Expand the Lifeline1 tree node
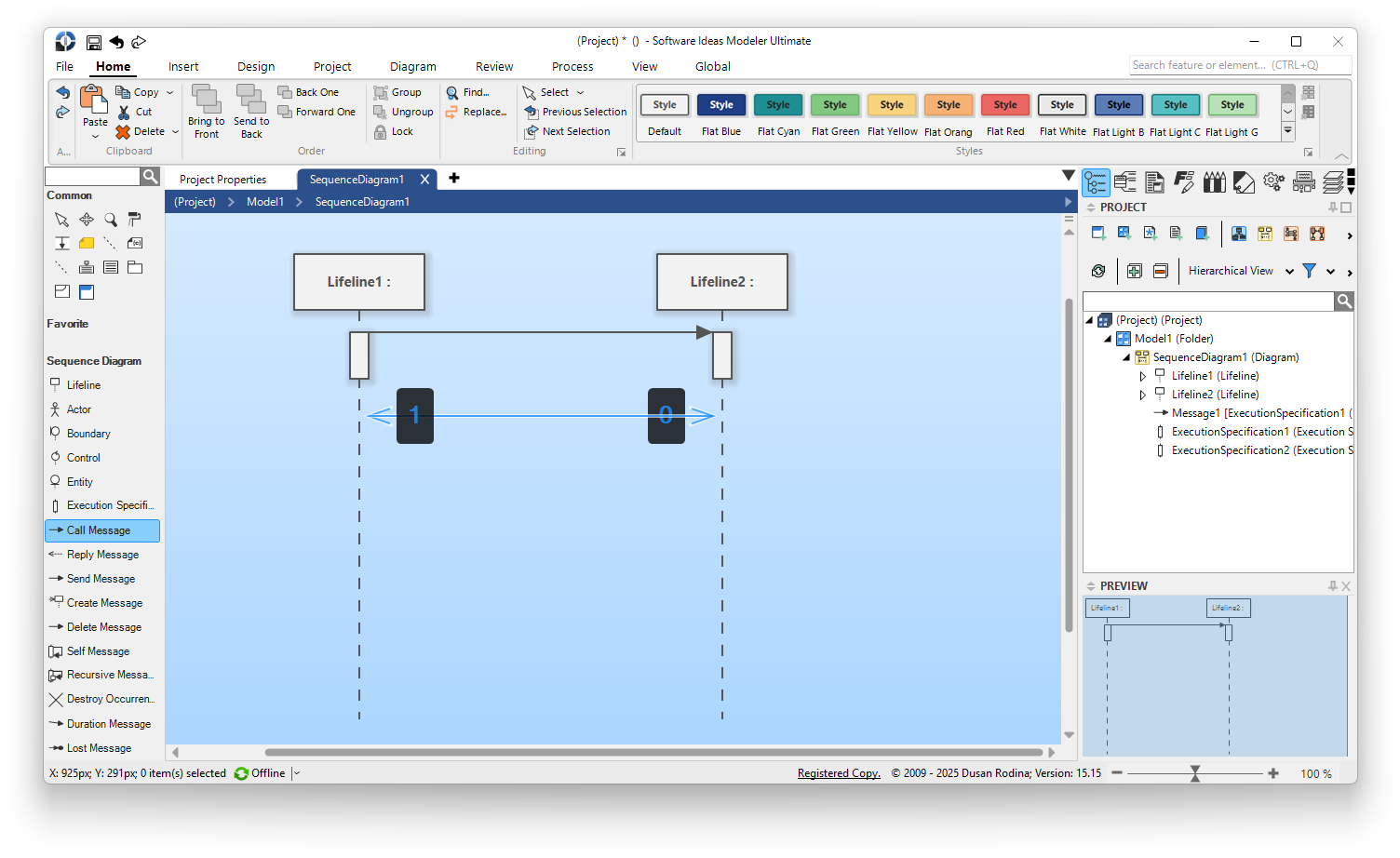 tap(1142, 375)
